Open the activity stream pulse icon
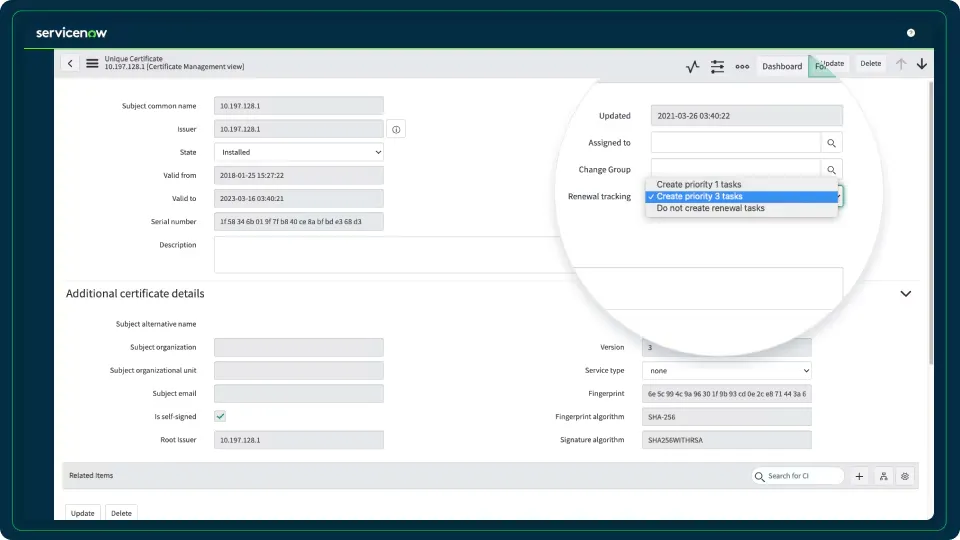The width and height of the screenshot is (960, 540). pos(692,66)
